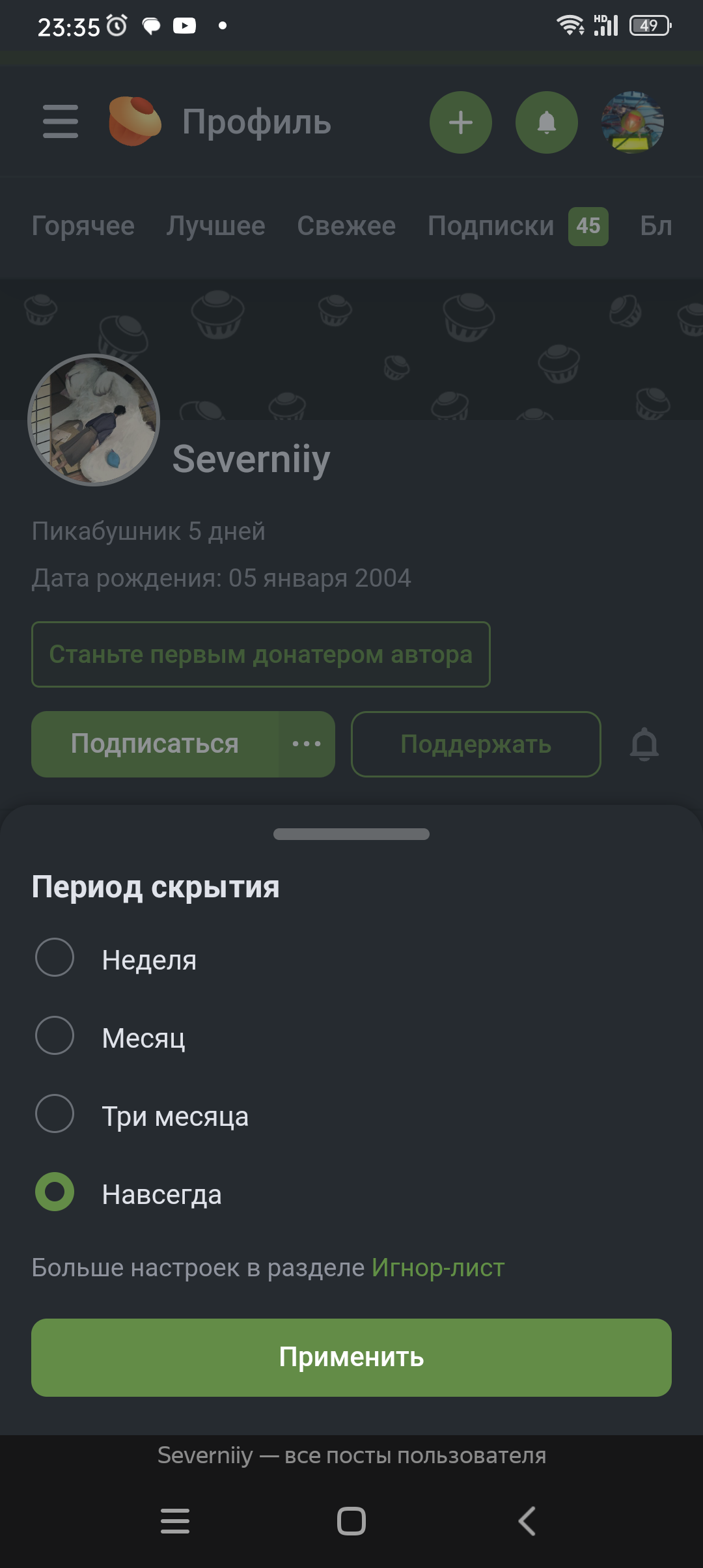Screen dimensions: 703x1568
Task: Tap Severniiy's profile avatar picture
Action: [94, 420]
